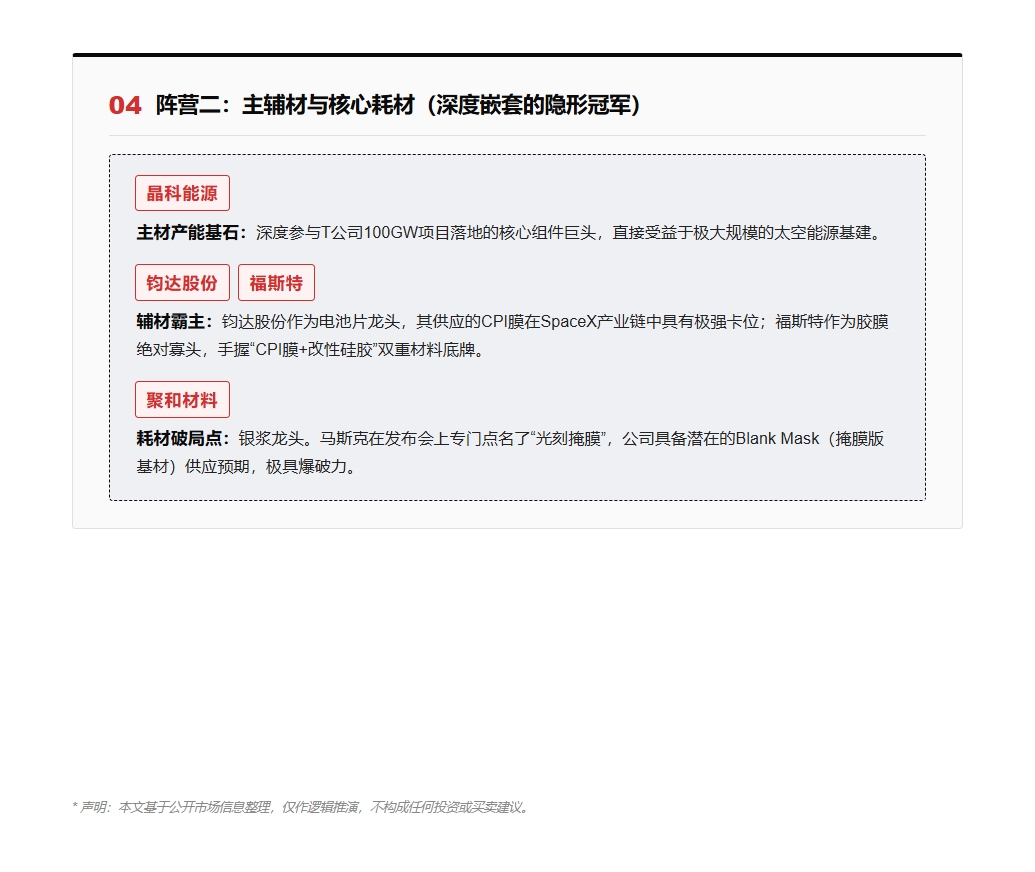Click the disclaimer starting with 声明
Image resolution: width=1035 pixels, height=872 pixels.
[x=301, y=807]
